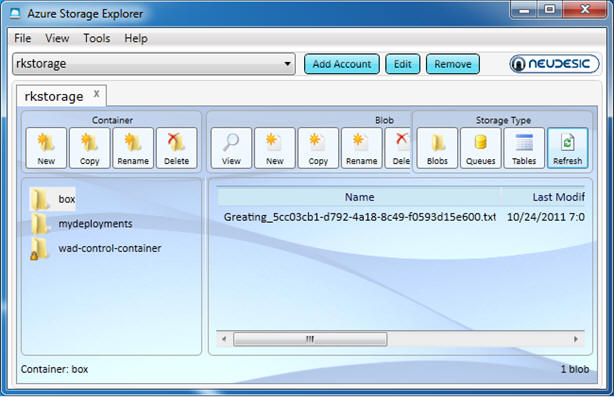Open the View menu

(57, 38)
